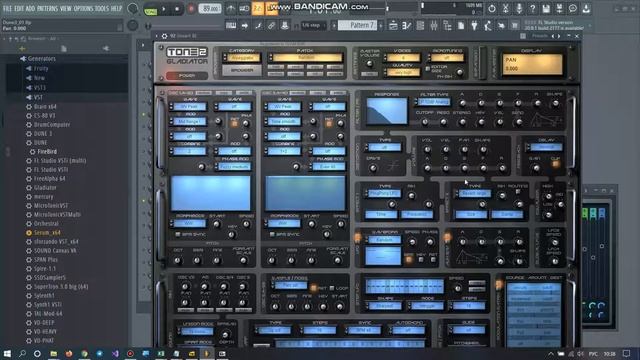
Task: Open the EDIT menu
Action: pyautogui.click(x=19, y=8)
